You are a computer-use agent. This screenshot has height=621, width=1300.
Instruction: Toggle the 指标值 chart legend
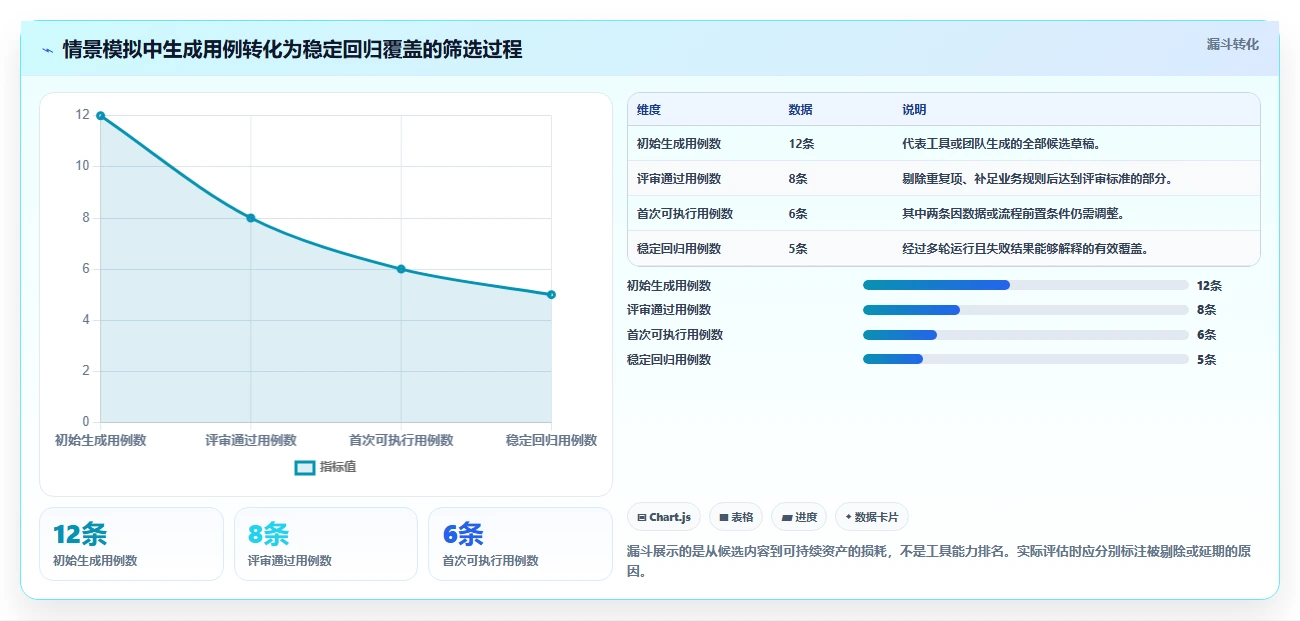325,467
